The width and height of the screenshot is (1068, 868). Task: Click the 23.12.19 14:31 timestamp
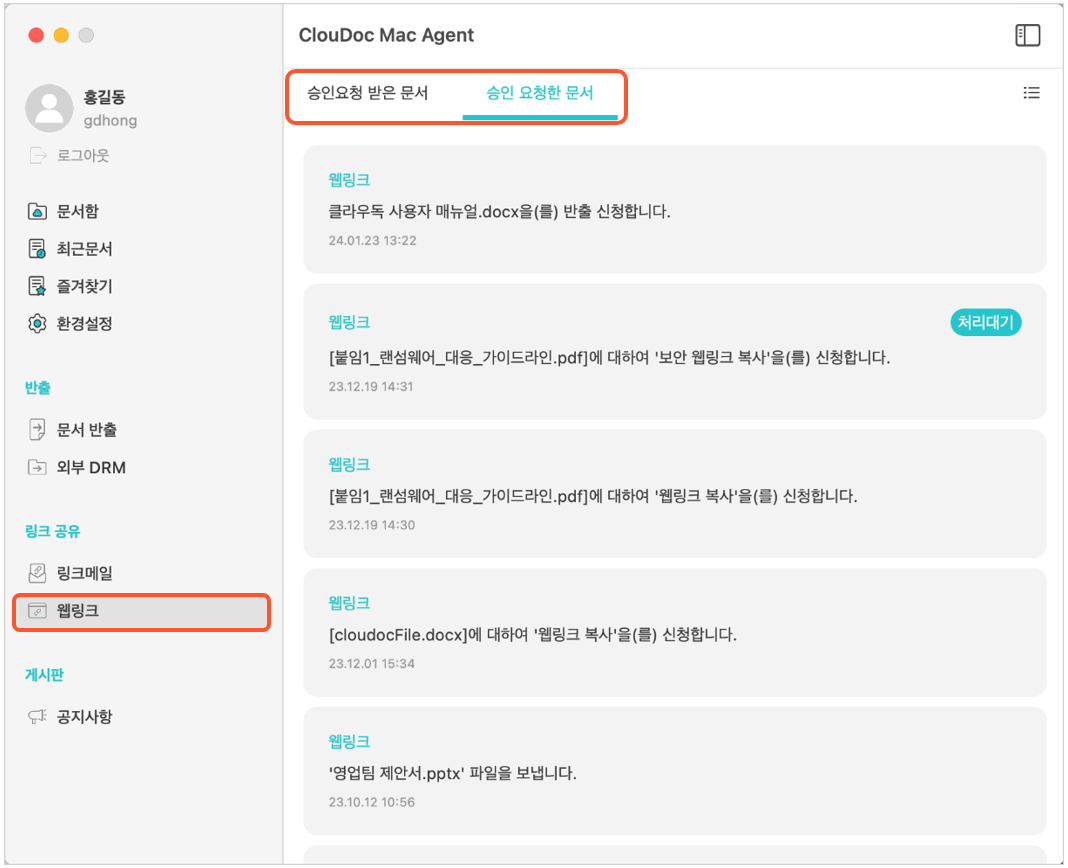pyautogui.click(x=371, y=386)
